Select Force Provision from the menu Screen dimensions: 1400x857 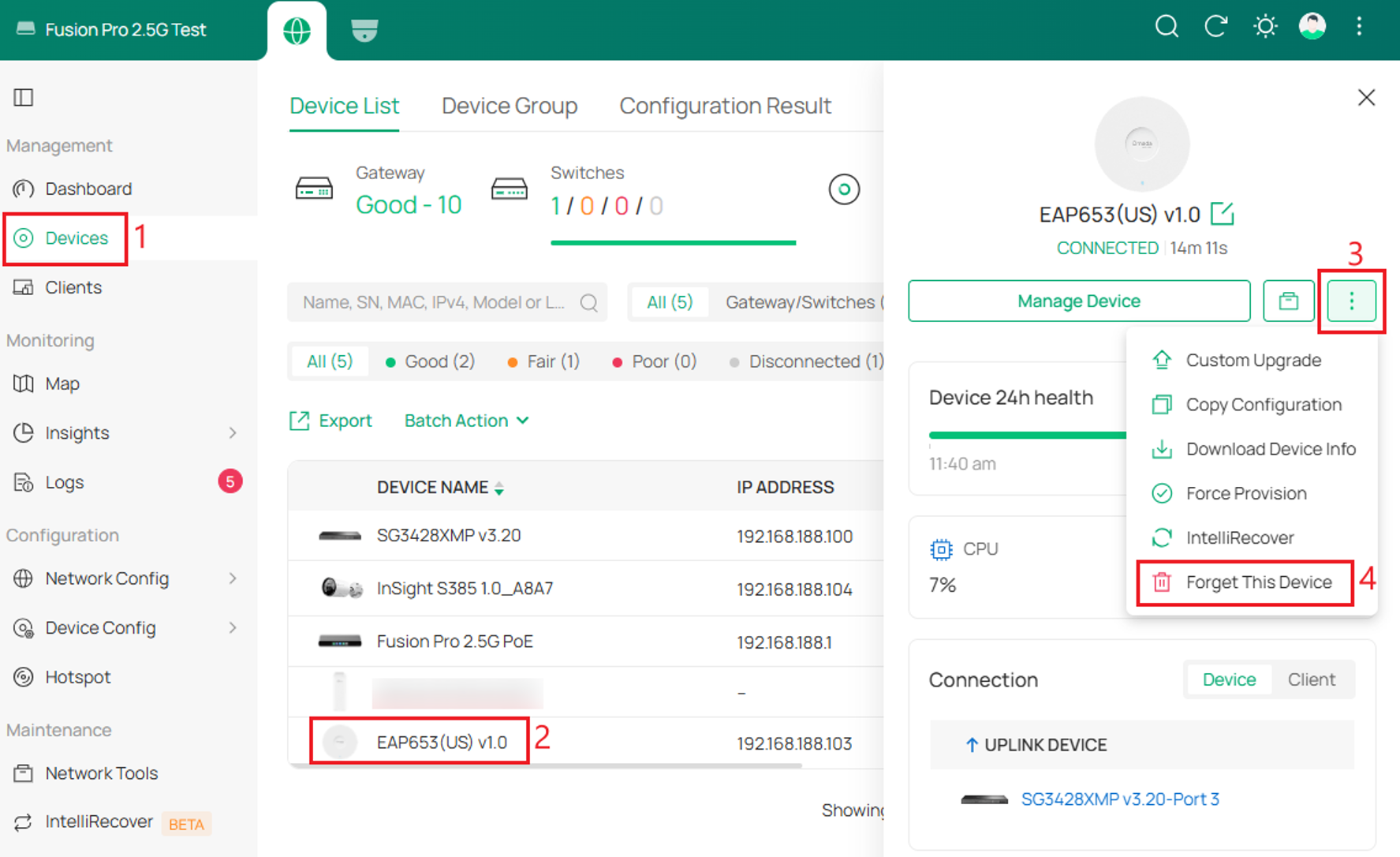[1253, 493]
